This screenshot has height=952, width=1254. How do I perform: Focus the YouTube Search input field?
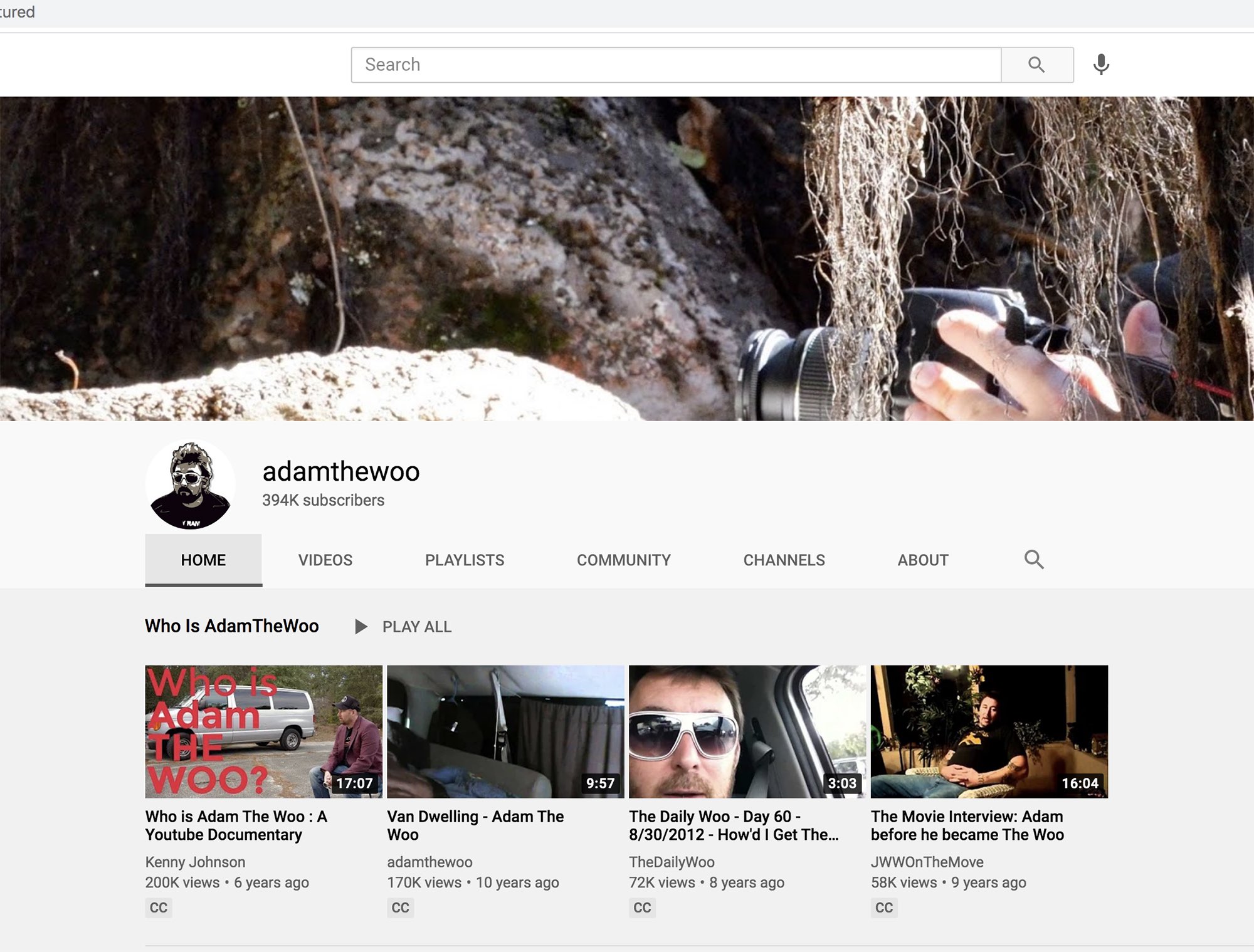[x=676, y=65]
